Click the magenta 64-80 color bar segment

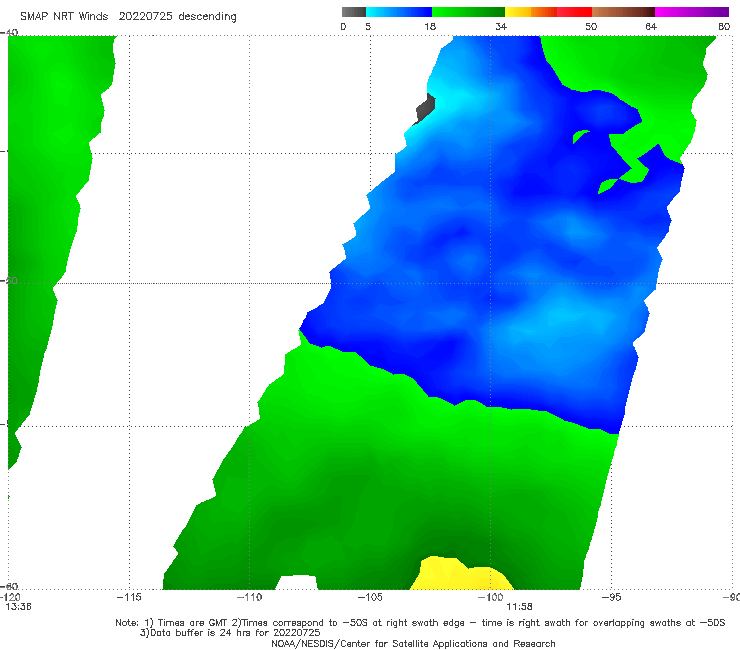tap(692, 12)
